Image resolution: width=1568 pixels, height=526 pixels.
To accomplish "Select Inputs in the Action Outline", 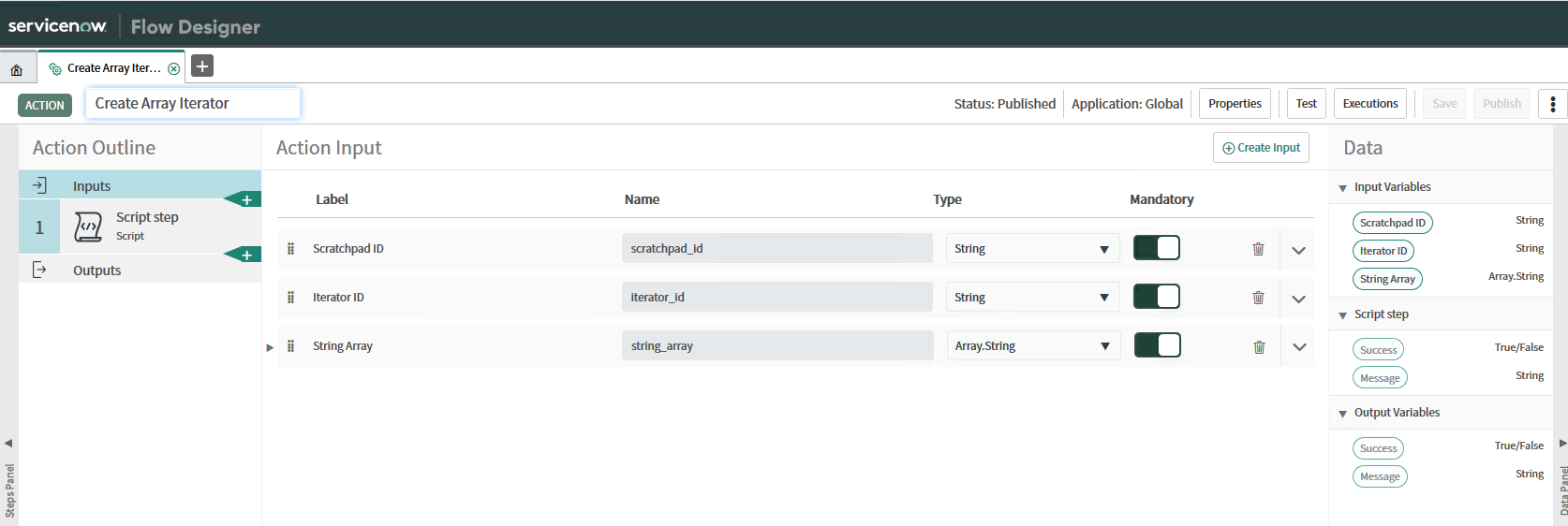I will pyautogui.click(x=92, y=186).
